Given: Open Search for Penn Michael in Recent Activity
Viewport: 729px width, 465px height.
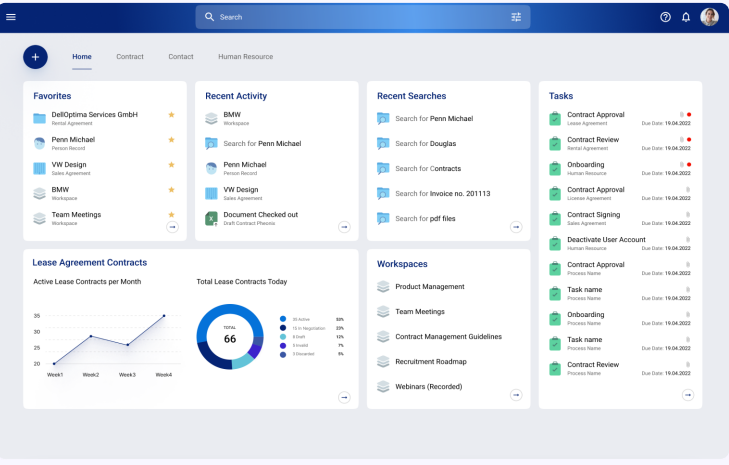Looking at the screenshot, I should (262, 144).
